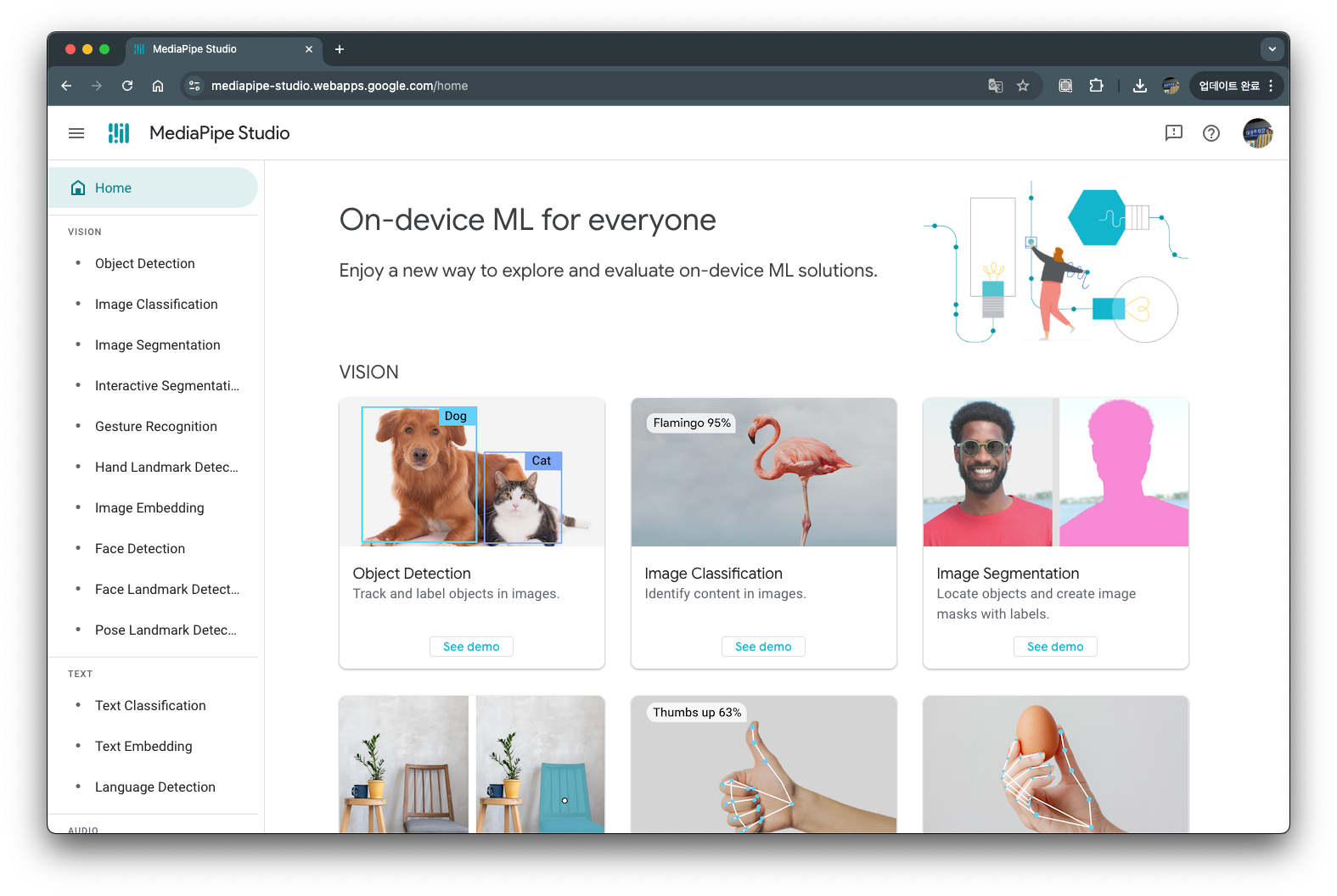Open the browser downloads icon

click(x=1140, y=86)
